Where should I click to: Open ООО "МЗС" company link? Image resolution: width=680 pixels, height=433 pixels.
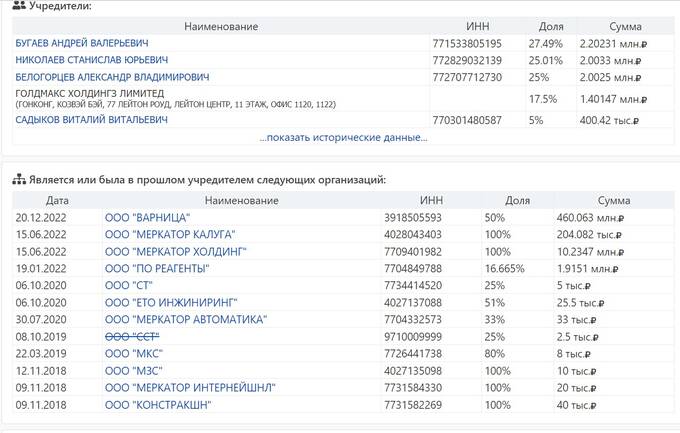tap(132, 371)
